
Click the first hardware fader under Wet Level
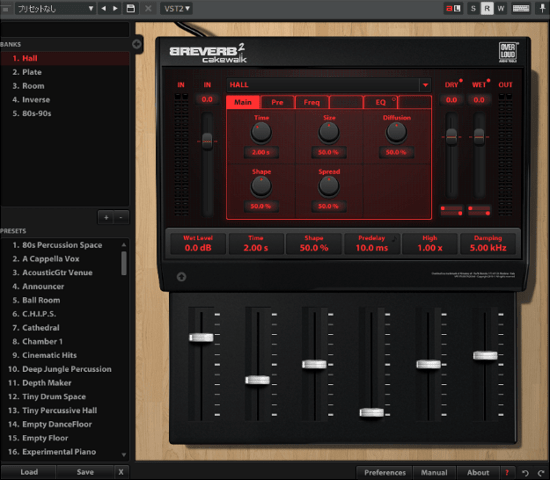click(201, 338)
